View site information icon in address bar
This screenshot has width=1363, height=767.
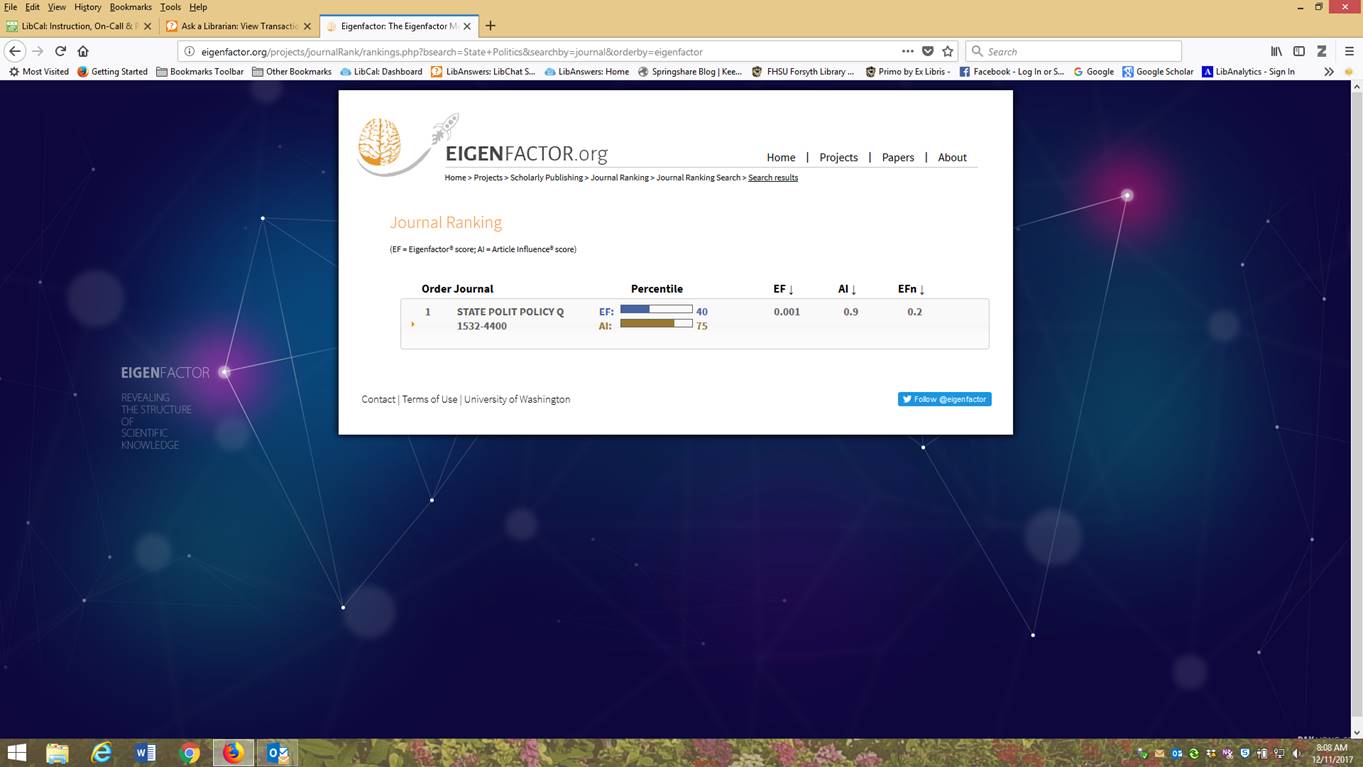(x=190, y=51)
